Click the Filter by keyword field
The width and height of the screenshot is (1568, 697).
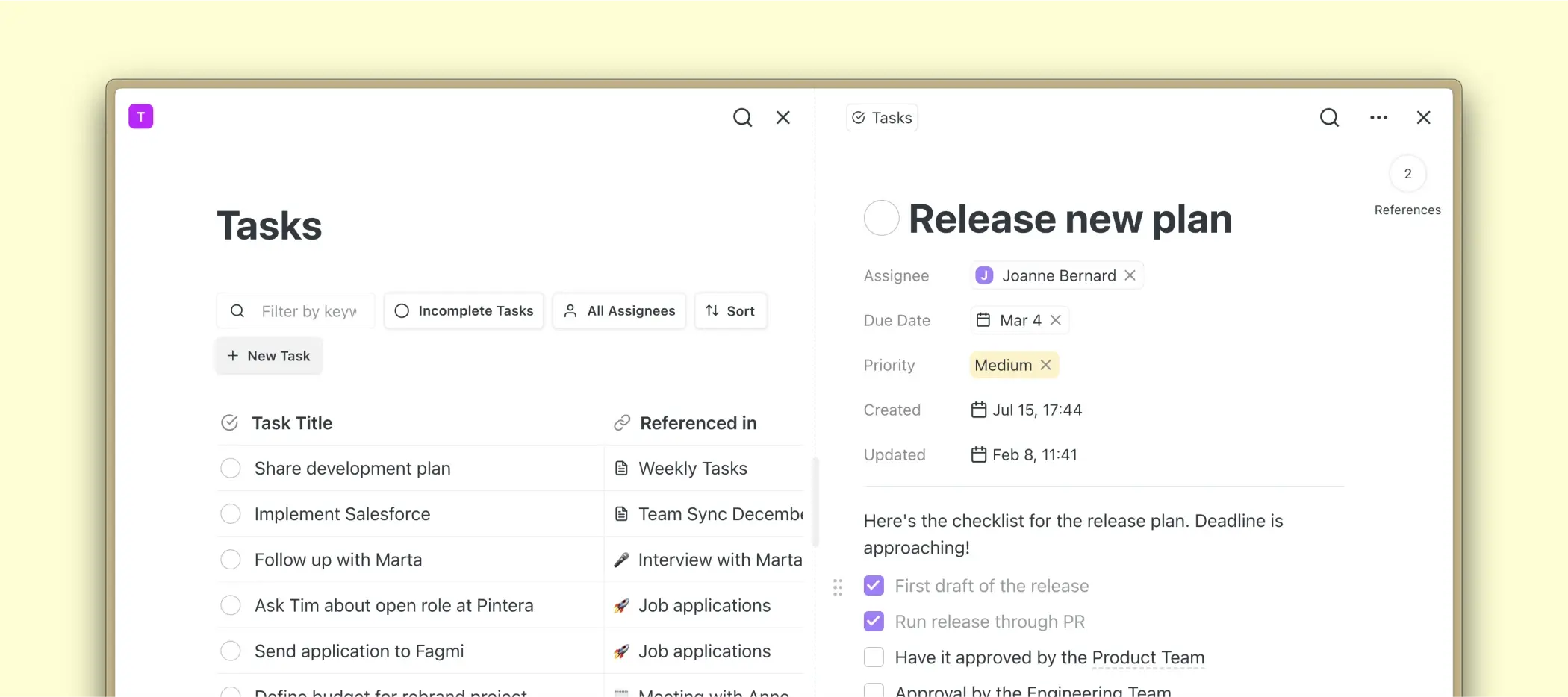308,311
